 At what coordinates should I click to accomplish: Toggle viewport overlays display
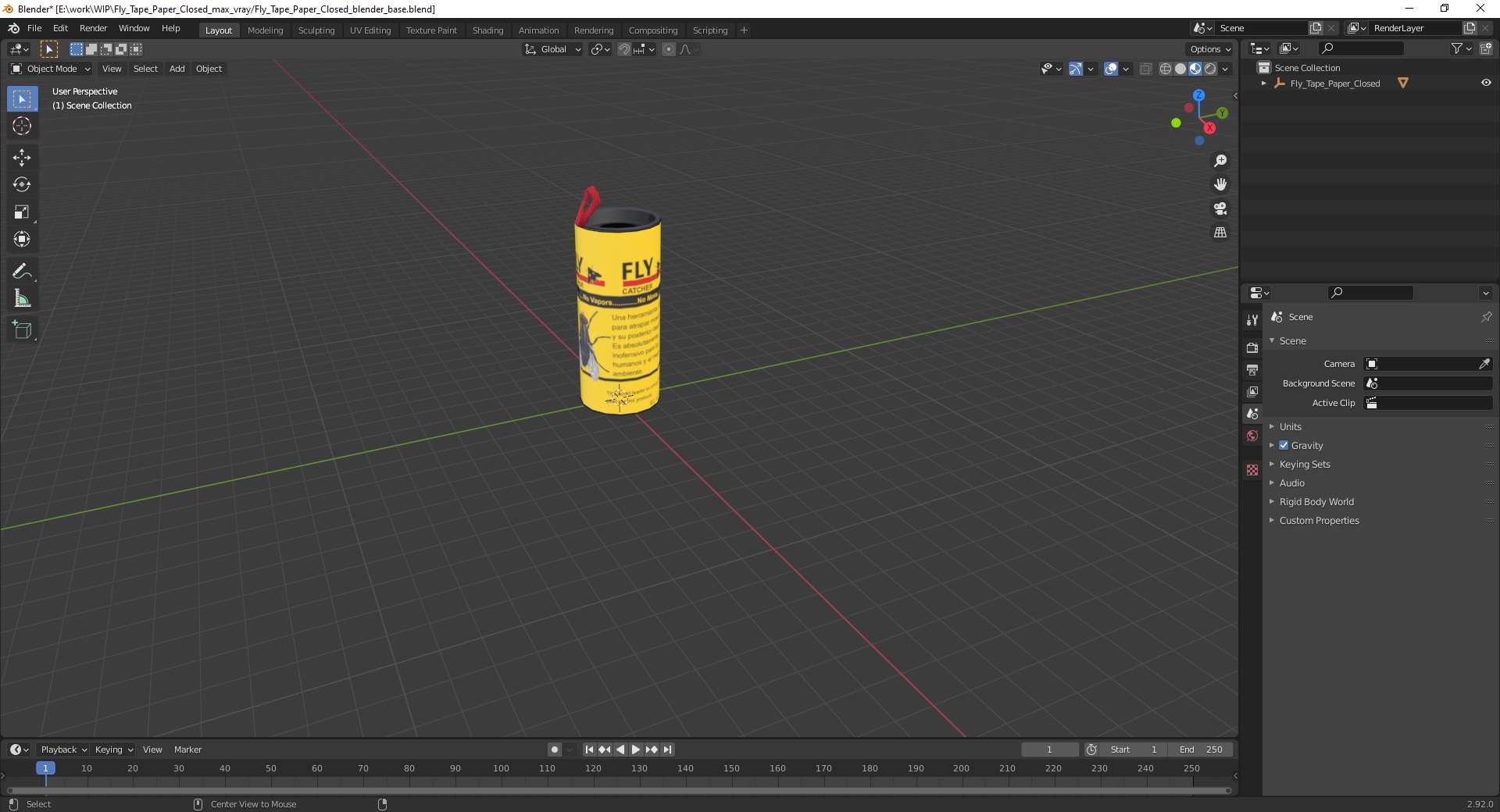tap(1111, 69)
